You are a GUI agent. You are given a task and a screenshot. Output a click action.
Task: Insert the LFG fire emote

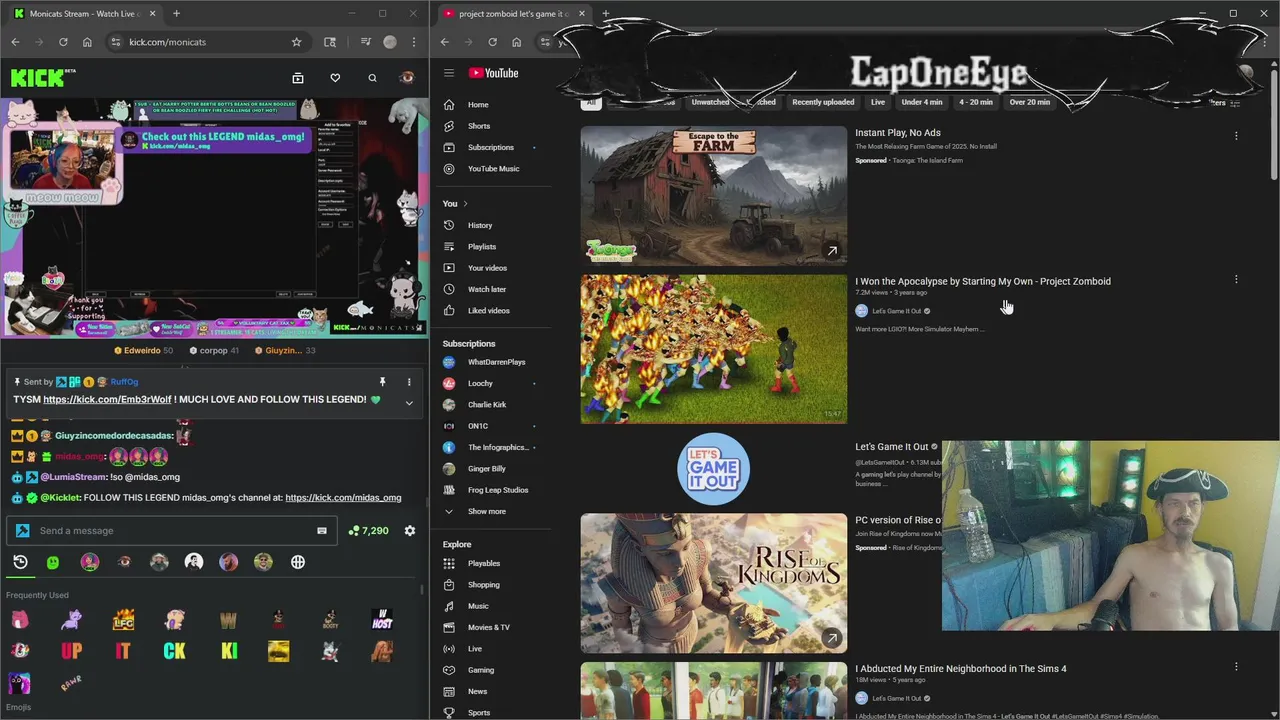pos(124,620)
